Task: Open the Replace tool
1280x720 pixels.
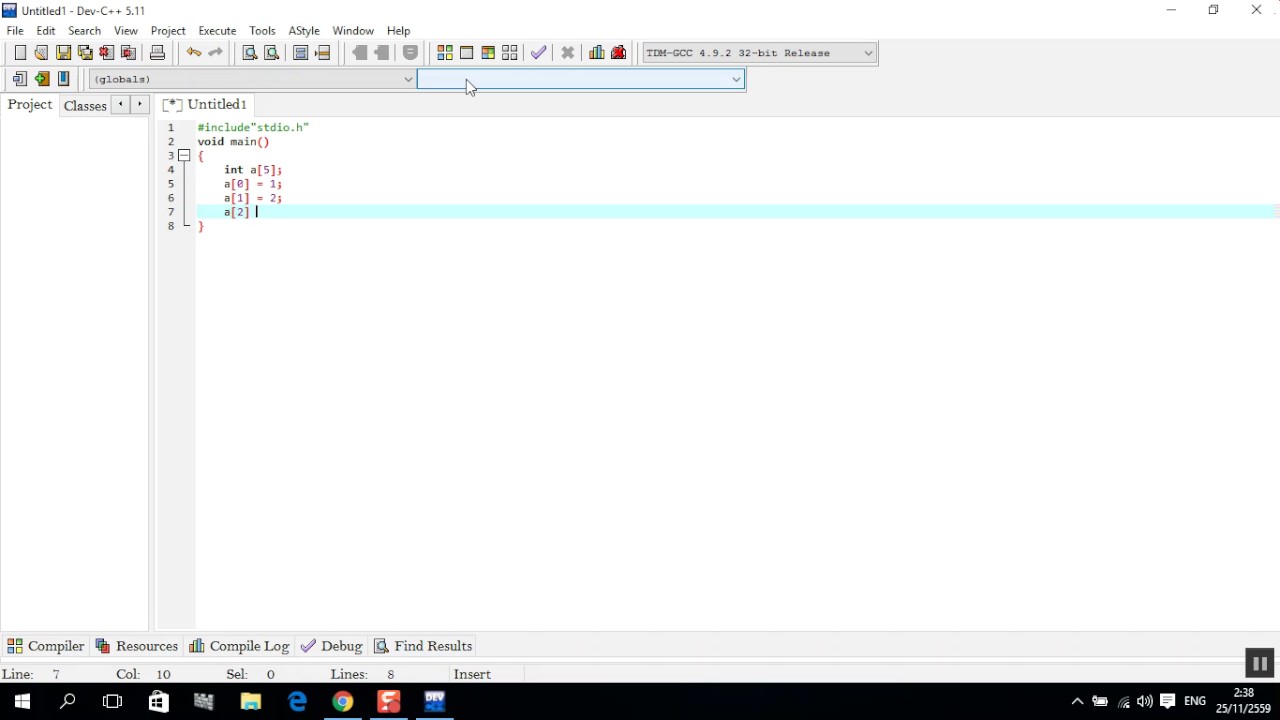Action: tap(272, 53)
